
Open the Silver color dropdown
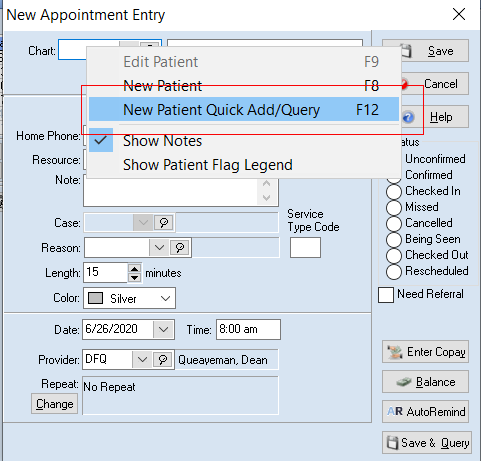coord(129,298)
